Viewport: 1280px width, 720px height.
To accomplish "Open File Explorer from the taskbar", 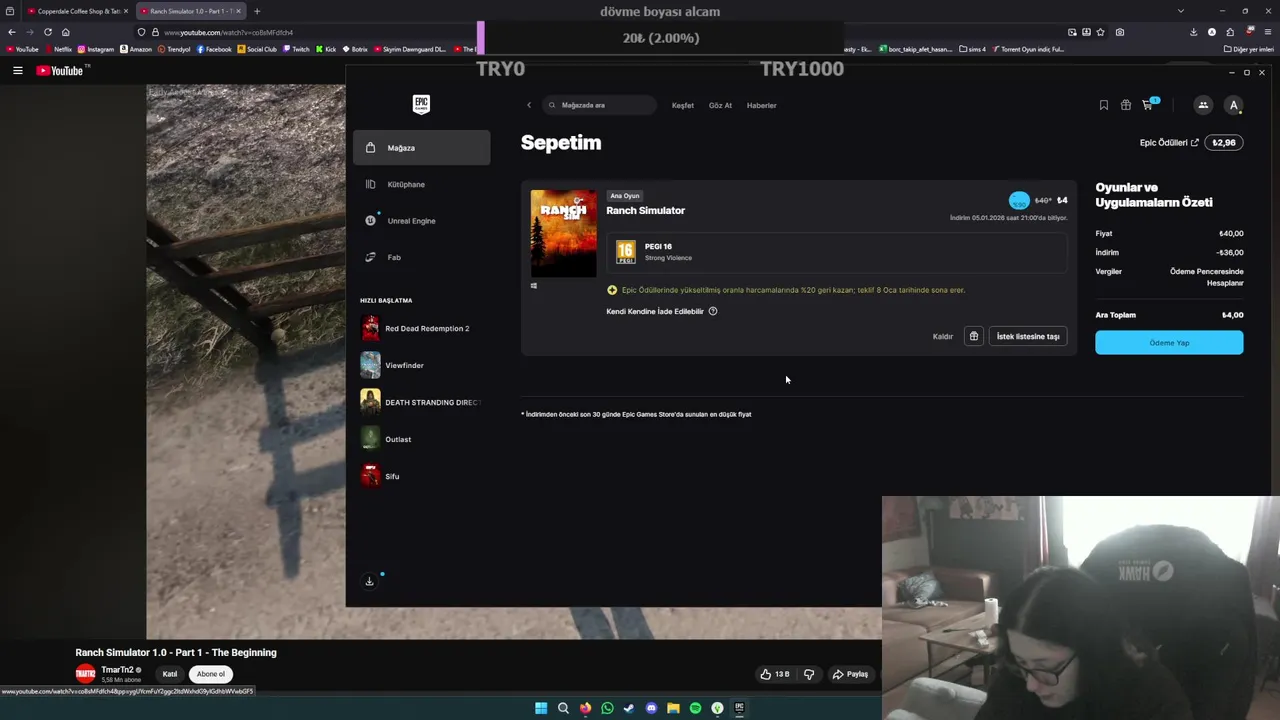I will (x=673, y=708).
